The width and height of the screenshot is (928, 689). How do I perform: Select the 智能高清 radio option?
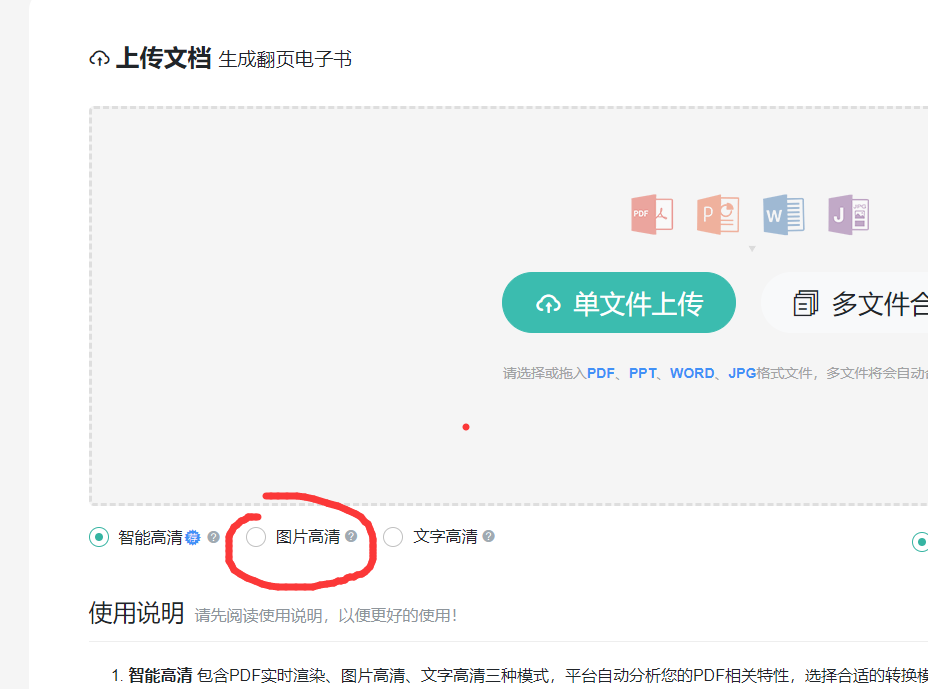tap(99, 537)
